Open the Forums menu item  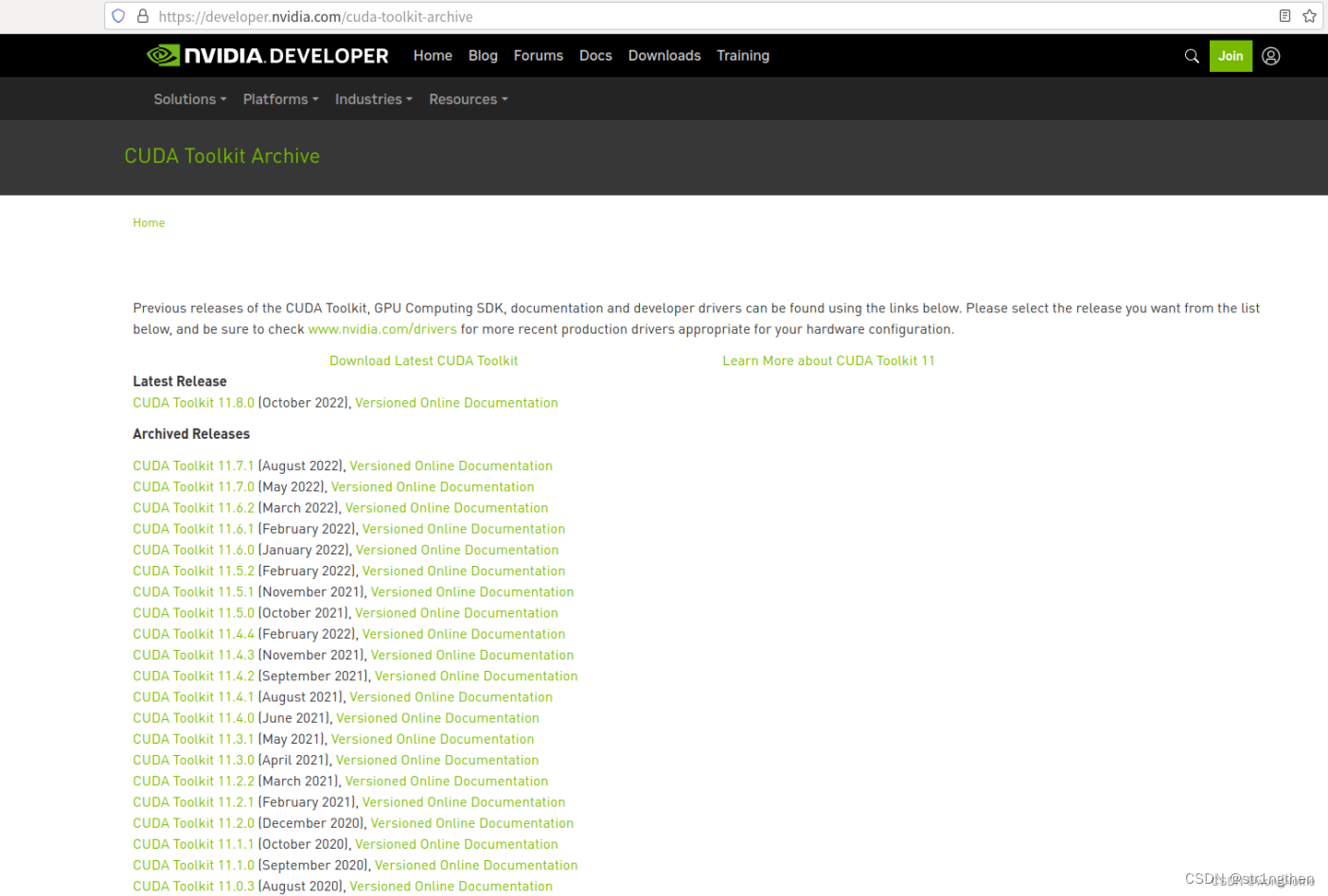539,56
